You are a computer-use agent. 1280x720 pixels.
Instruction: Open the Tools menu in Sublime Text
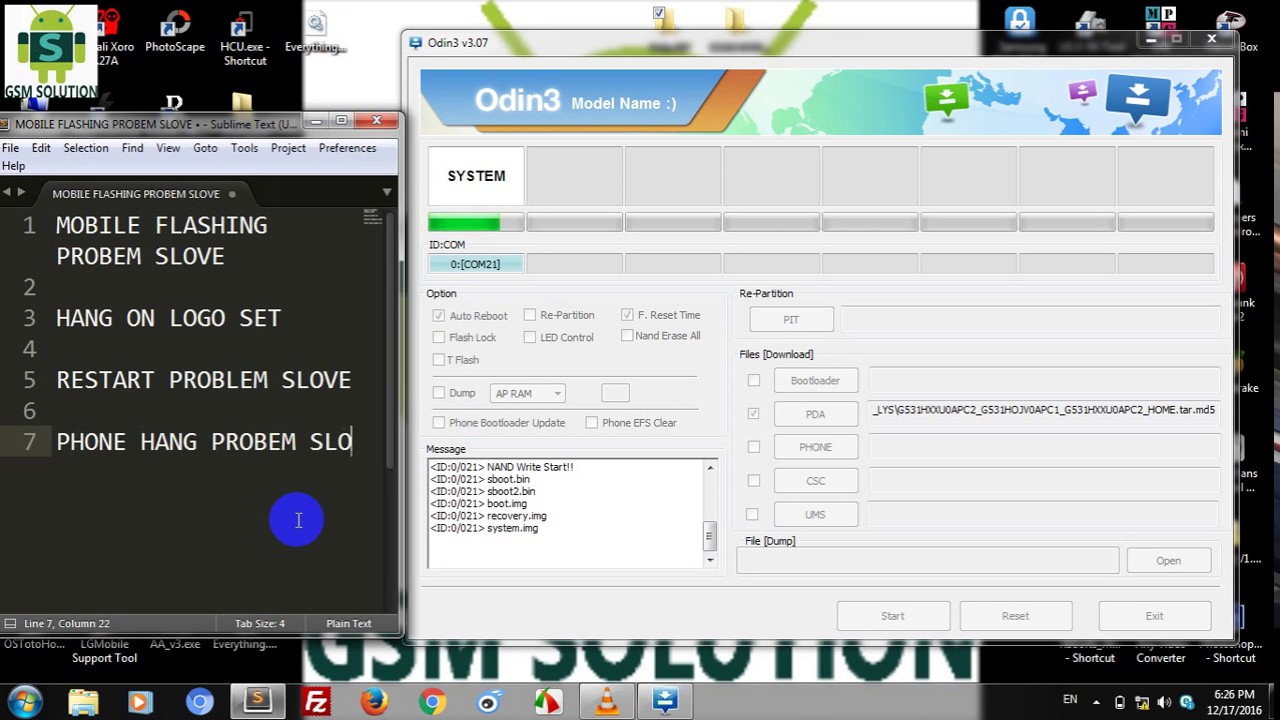pos(244,148)
